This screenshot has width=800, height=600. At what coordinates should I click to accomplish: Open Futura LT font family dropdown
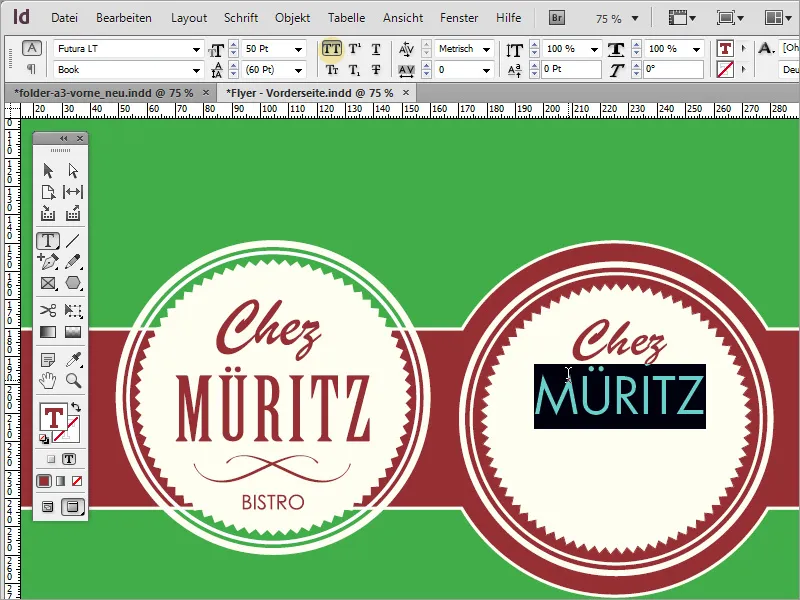196,49
